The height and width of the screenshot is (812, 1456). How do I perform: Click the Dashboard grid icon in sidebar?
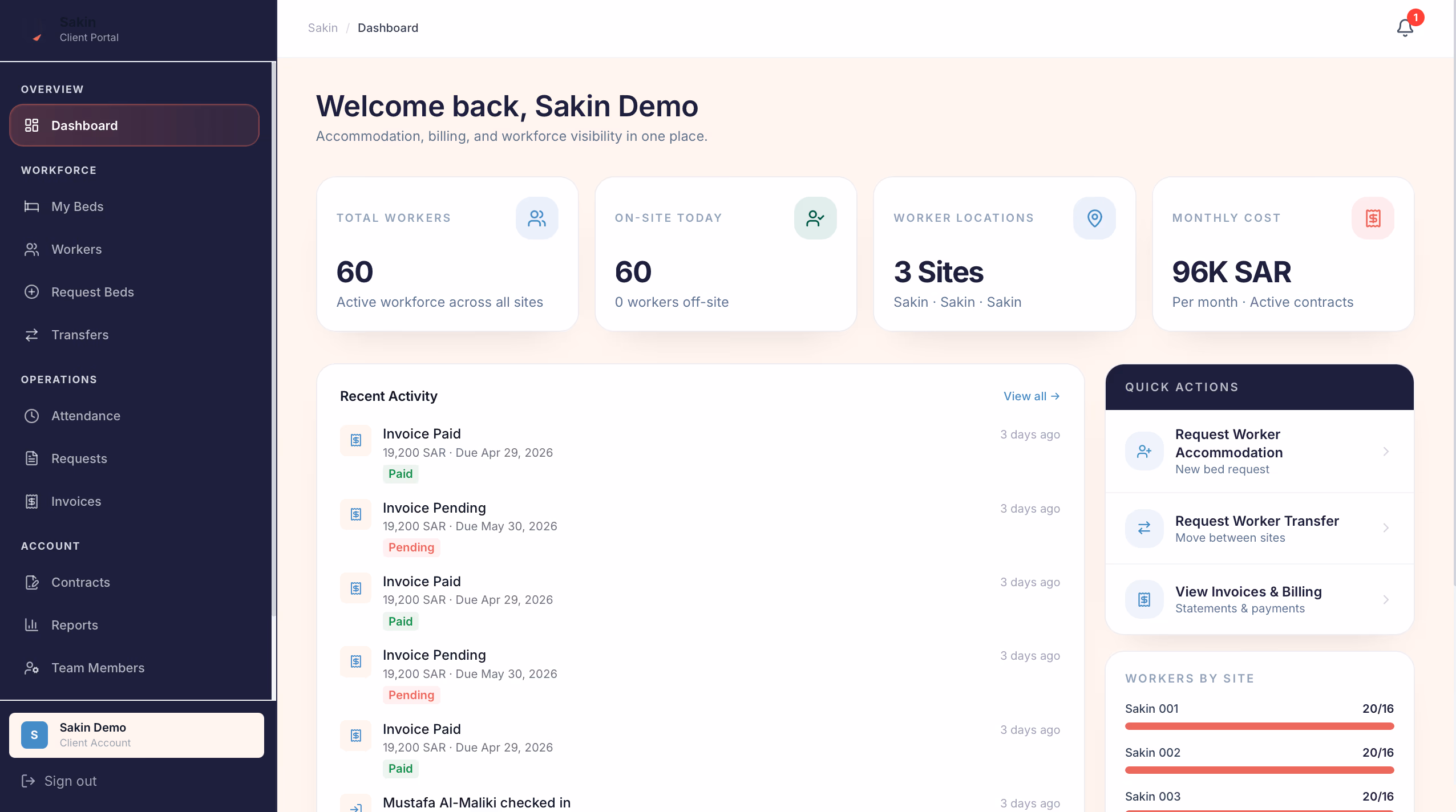pyautogui.click(x=32, y=125)
